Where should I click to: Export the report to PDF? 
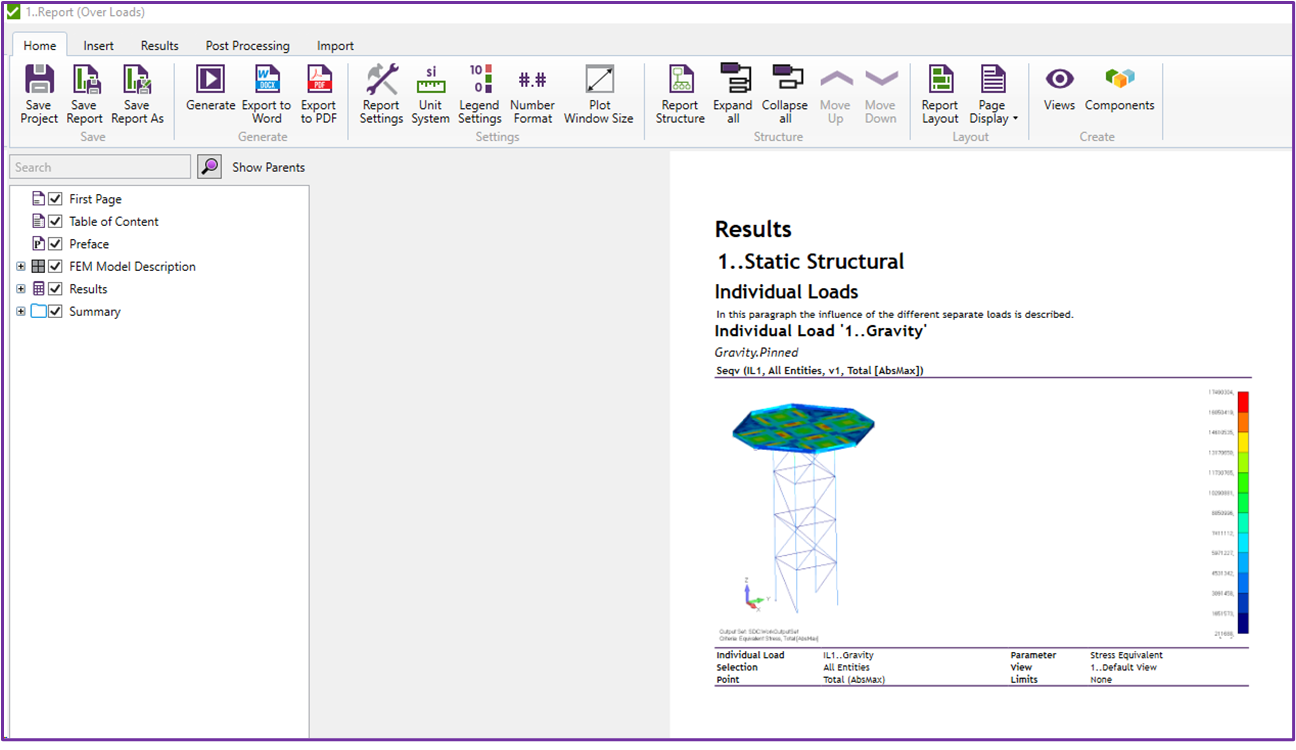tap(319, 79)
